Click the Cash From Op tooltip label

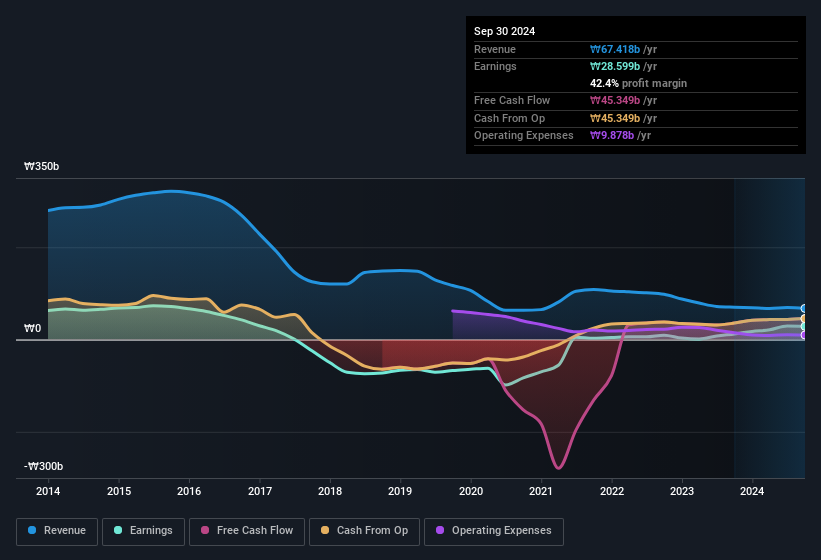pyautogui.click(x=509, y=118)
